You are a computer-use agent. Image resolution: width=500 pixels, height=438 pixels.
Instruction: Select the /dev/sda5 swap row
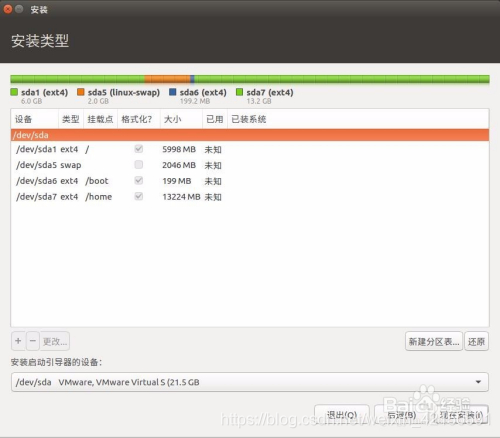coord(250,165)
